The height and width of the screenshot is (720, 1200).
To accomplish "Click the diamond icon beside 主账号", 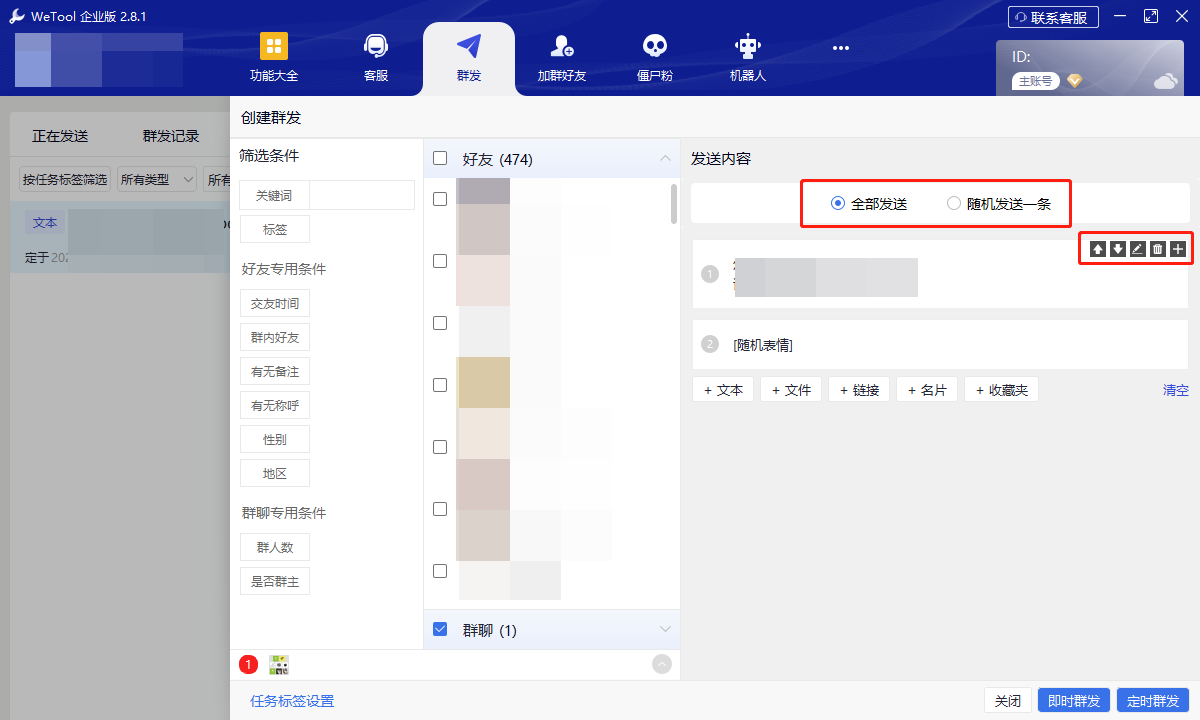I will (x=1074, y=81).
